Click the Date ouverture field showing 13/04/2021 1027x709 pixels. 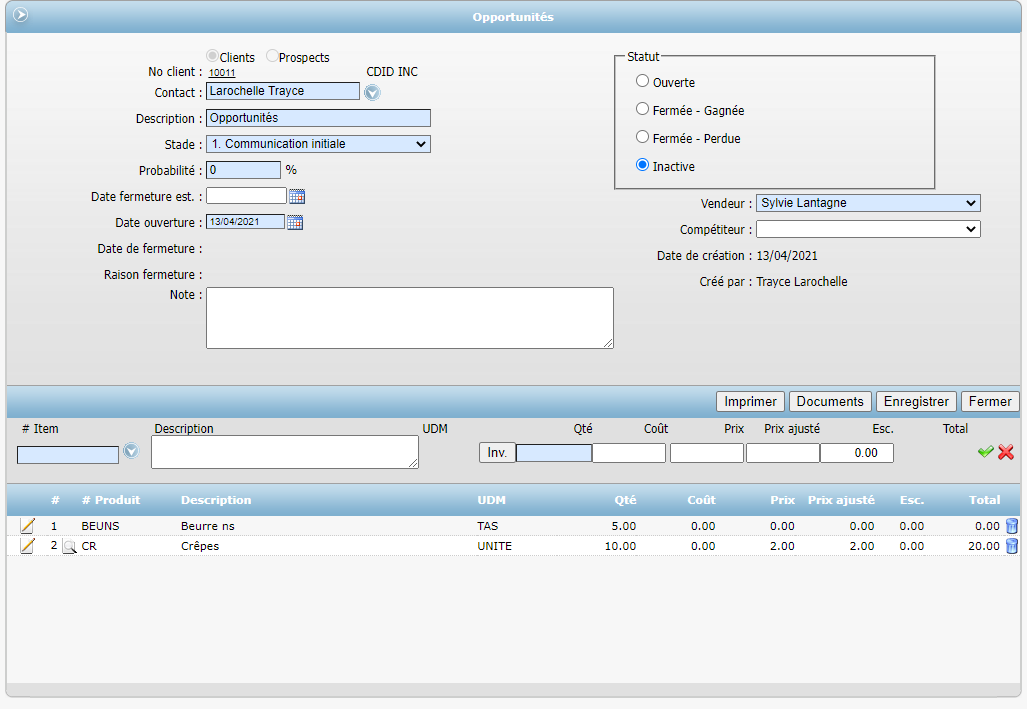(246, 222)
